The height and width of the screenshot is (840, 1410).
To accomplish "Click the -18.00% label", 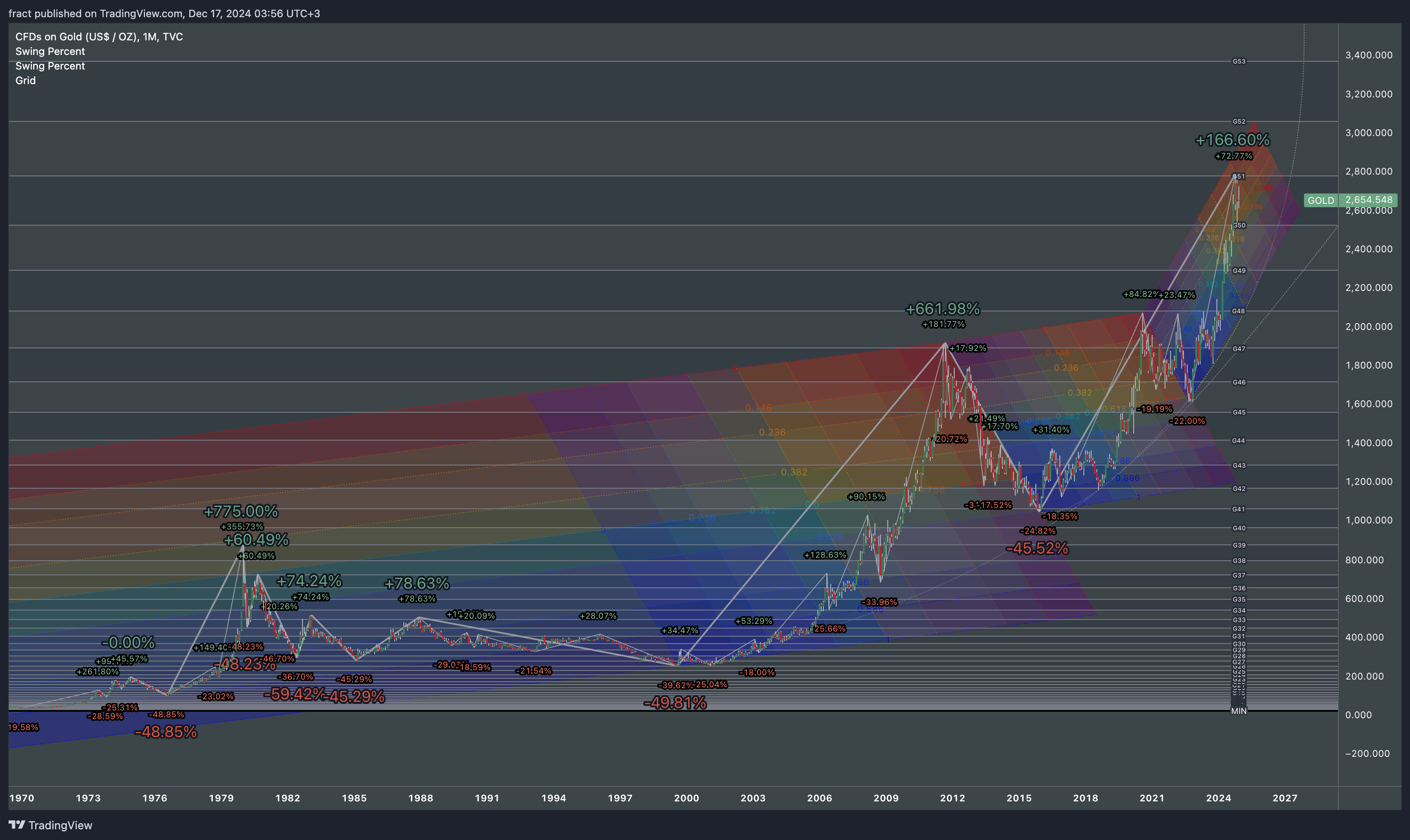I will pyautogui.click(x=757, y=672).
